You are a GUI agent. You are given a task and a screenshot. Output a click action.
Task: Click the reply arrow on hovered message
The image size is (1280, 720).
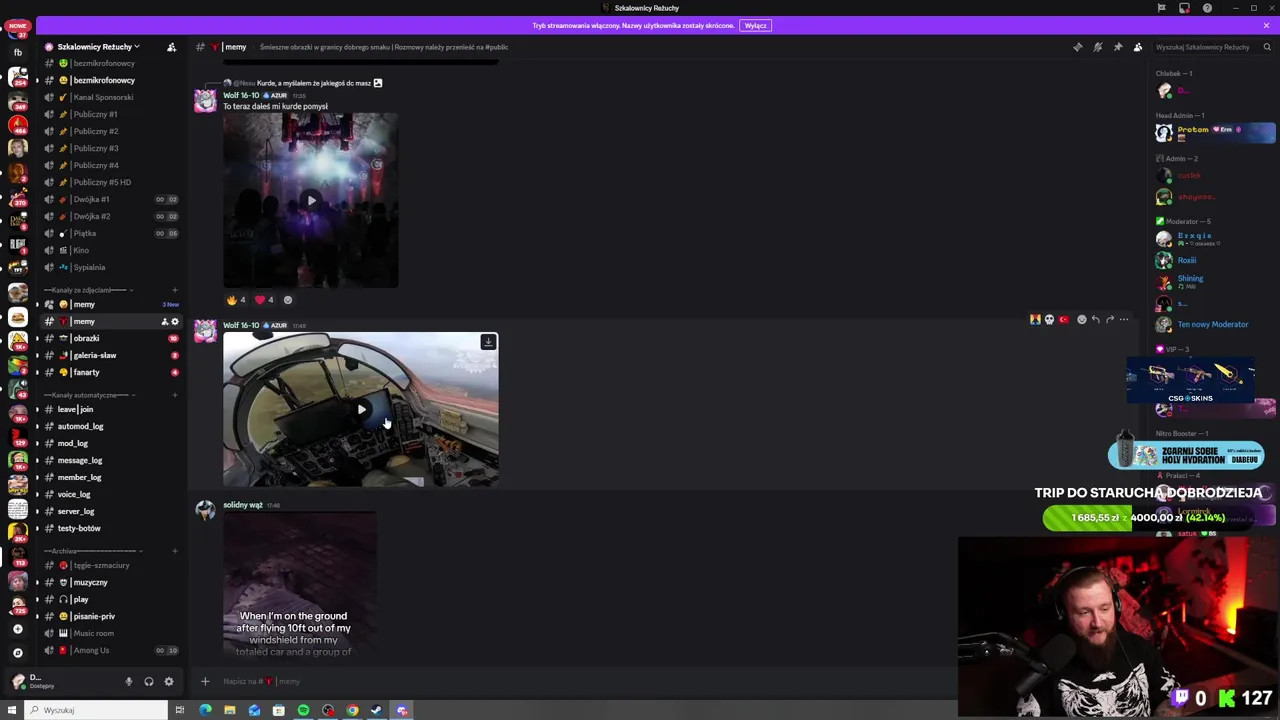1096,320
